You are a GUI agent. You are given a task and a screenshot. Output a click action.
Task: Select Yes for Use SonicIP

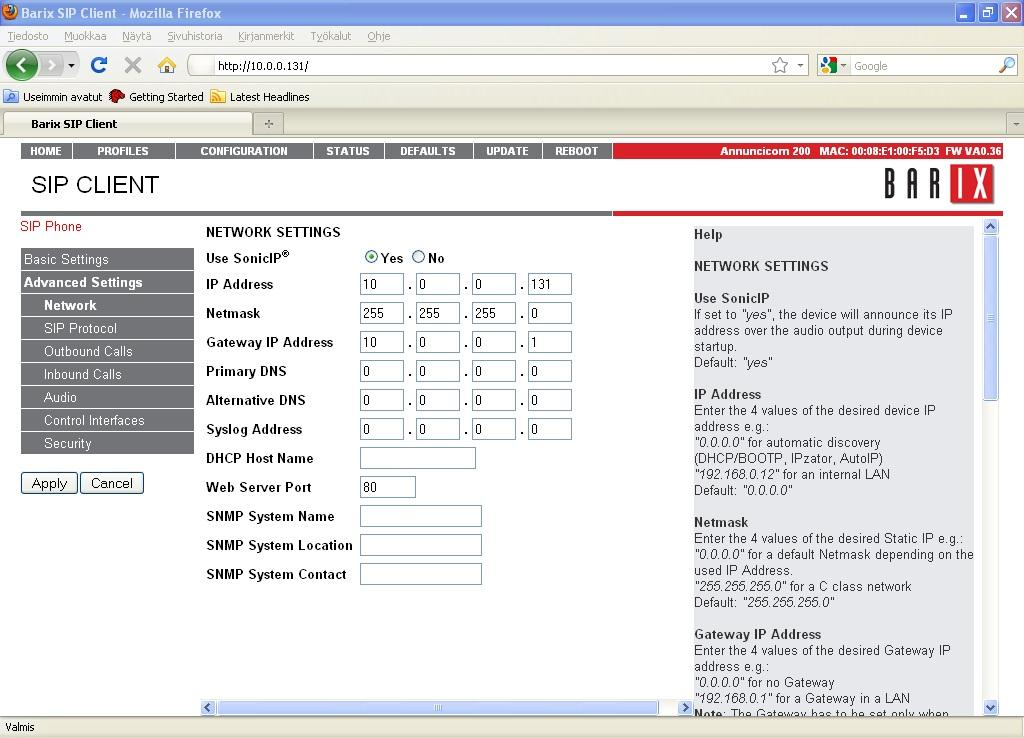tap(372, 257)
